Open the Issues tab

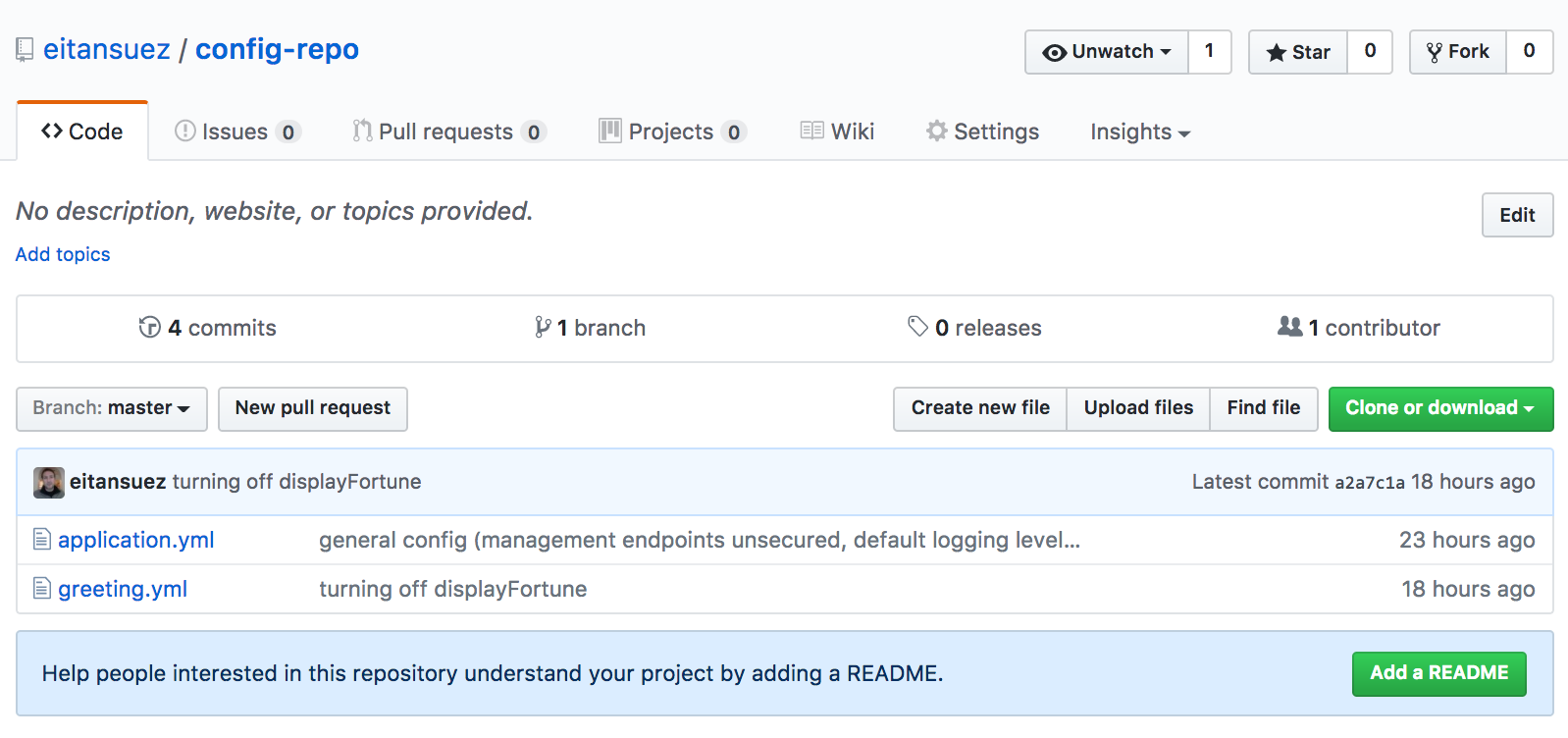point(237,132)
